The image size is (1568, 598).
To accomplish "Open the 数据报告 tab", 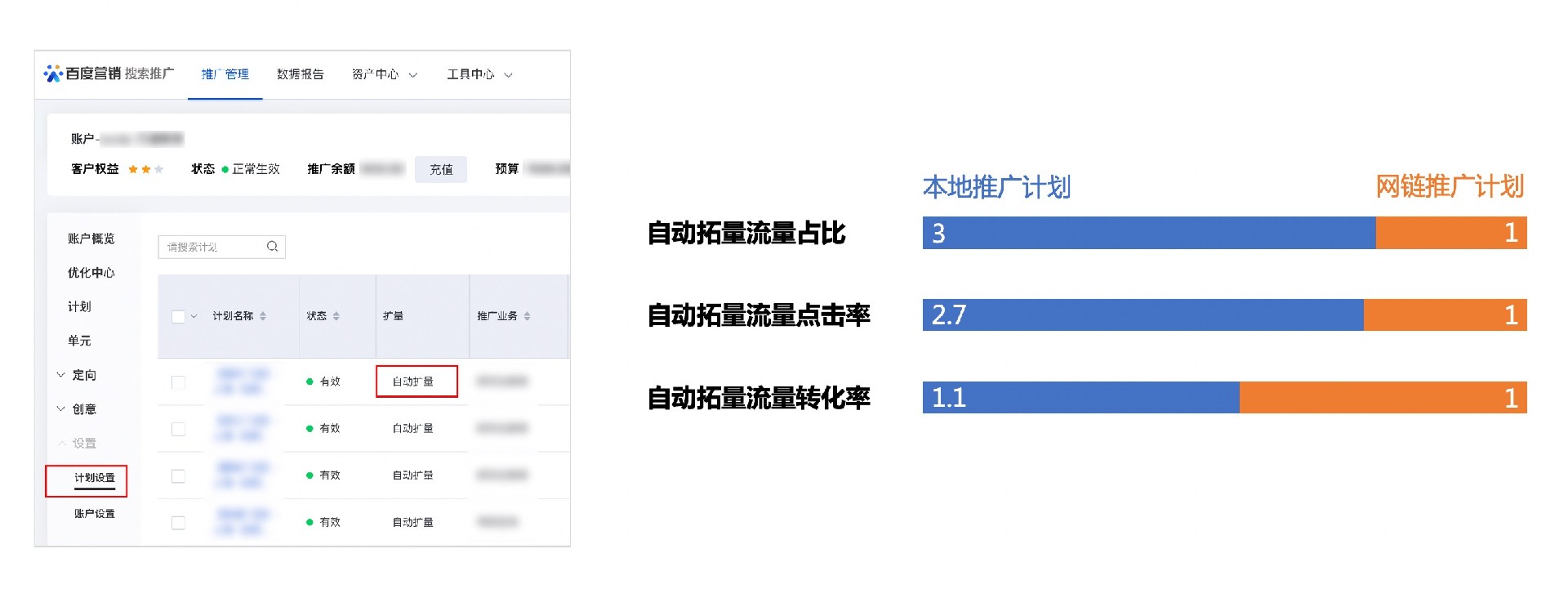I will (x=300, y=74).
